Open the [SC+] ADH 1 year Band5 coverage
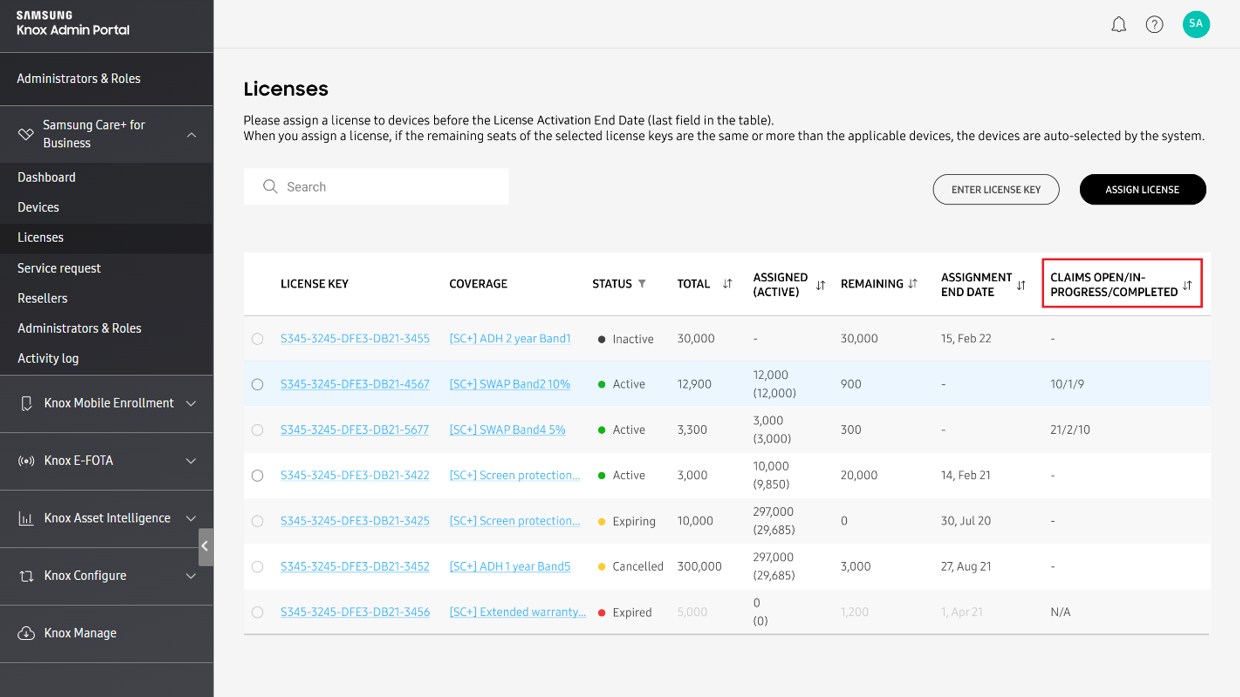Screen dimensions: 1240x697 tap(510, 567)
